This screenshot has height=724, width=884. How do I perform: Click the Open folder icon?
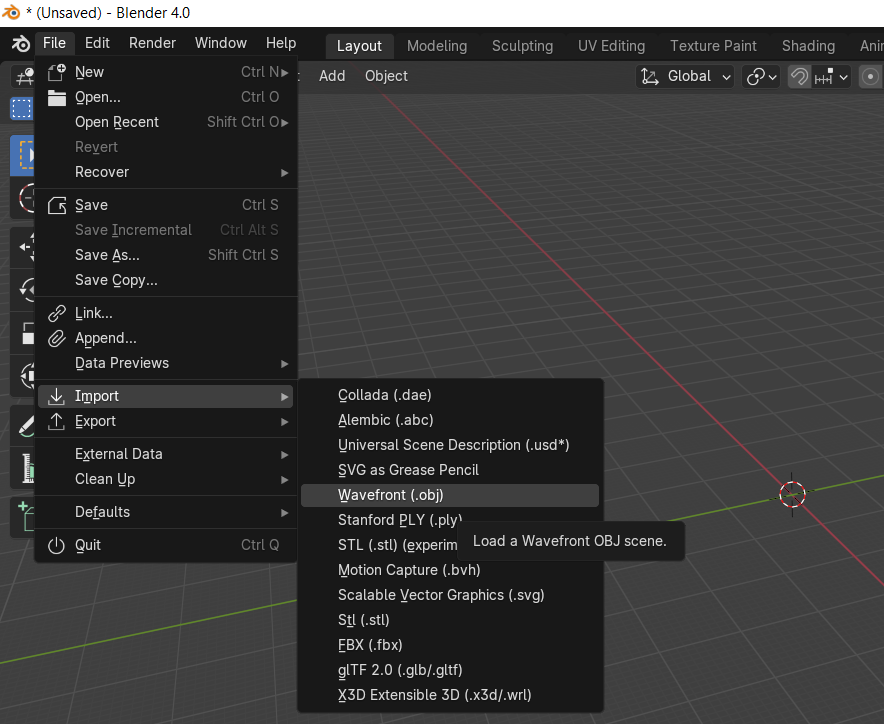tap(56, 97)
